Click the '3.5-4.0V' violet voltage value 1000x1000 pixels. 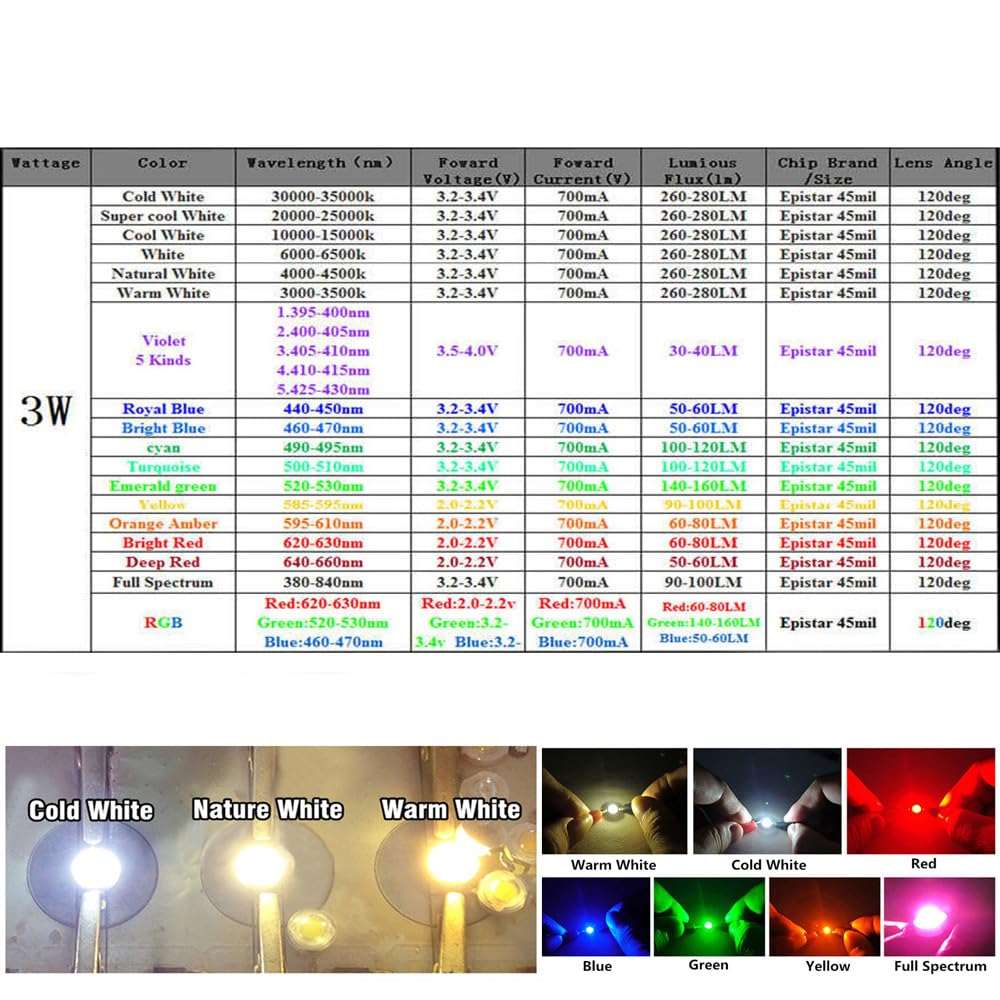point(467,350)
